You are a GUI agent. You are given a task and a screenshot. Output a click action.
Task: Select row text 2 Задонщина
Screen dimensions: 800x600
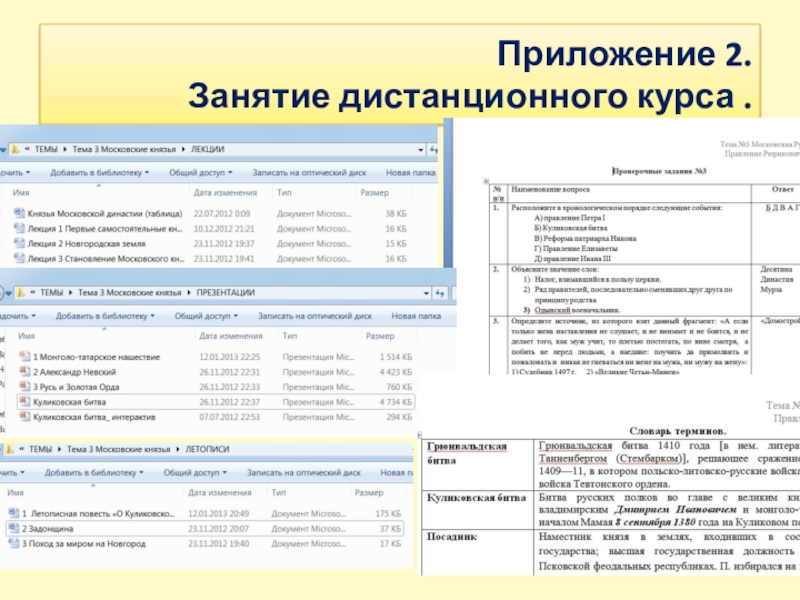pyautogui.click(x=47, y=529)
